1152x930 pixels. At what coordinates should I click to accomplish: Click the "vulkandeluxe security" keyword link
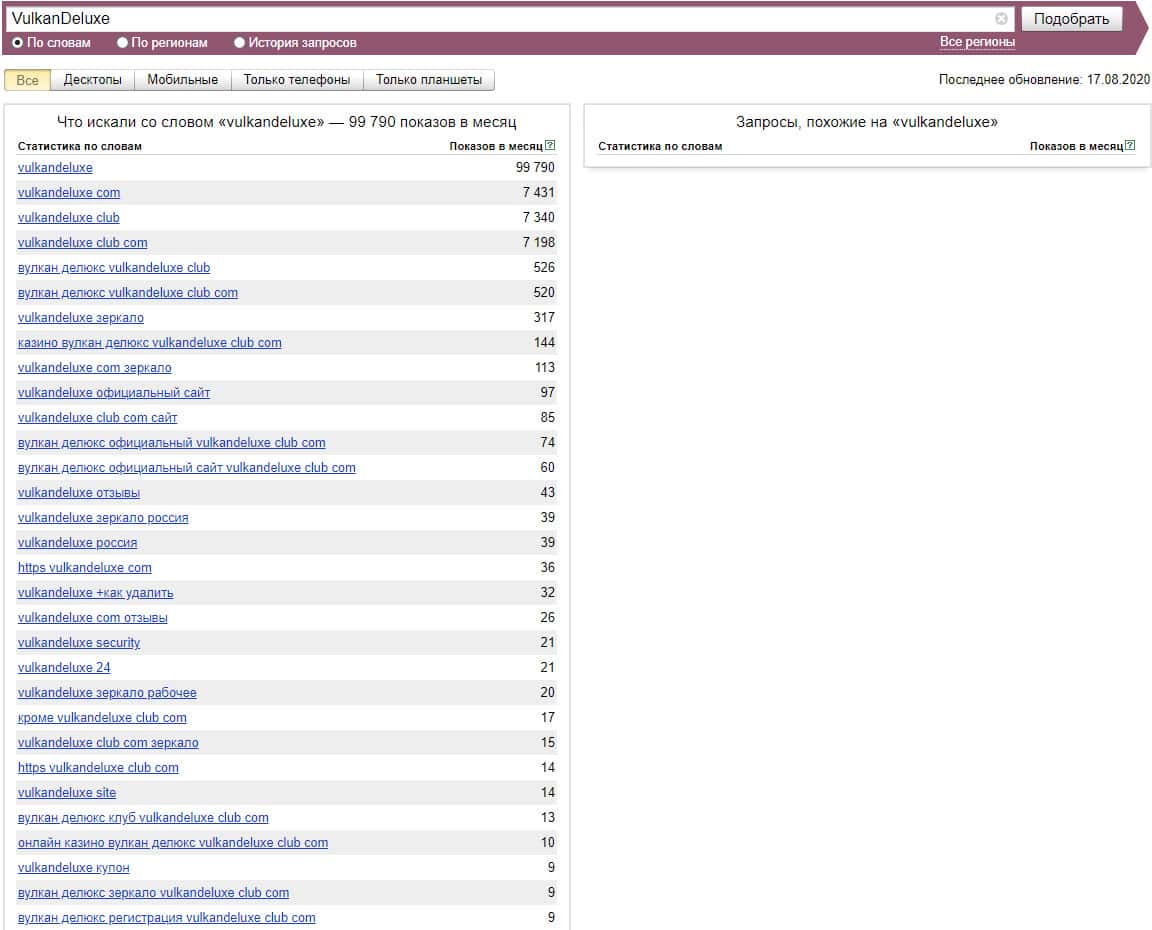click(79, 642)
